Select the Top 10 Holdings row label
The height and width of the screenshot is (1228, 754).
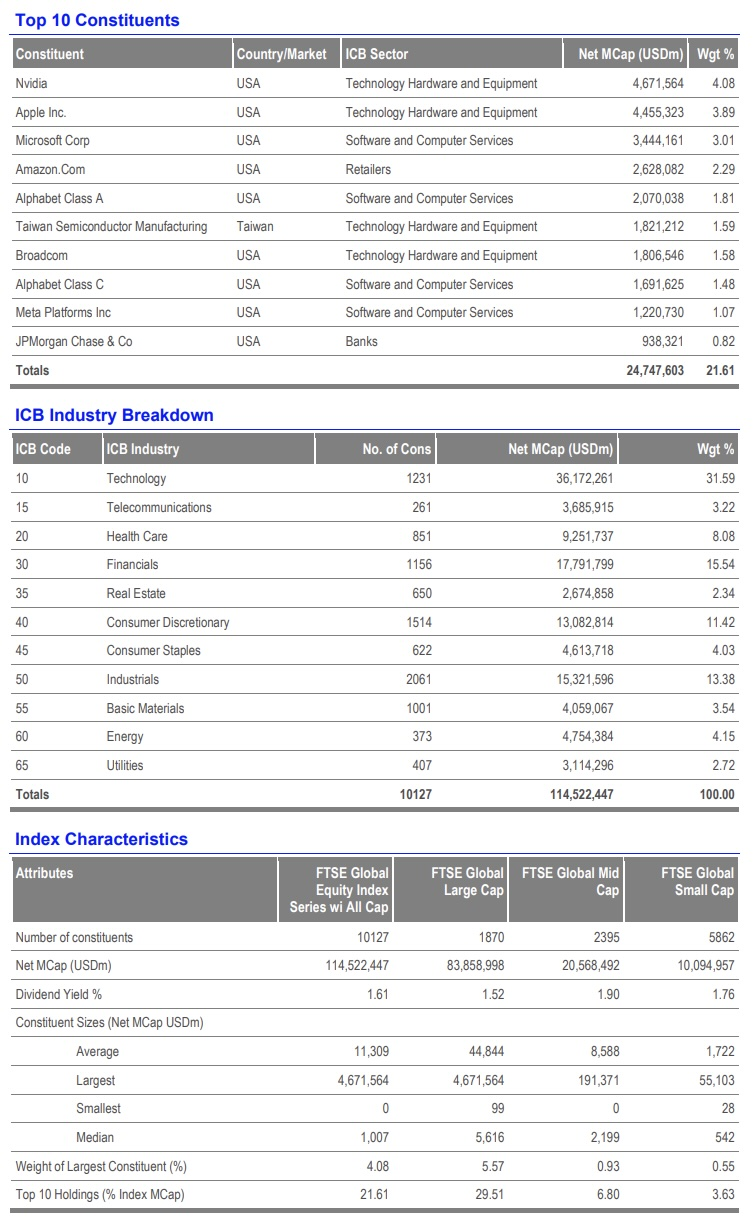click(x=100, y=1195)
